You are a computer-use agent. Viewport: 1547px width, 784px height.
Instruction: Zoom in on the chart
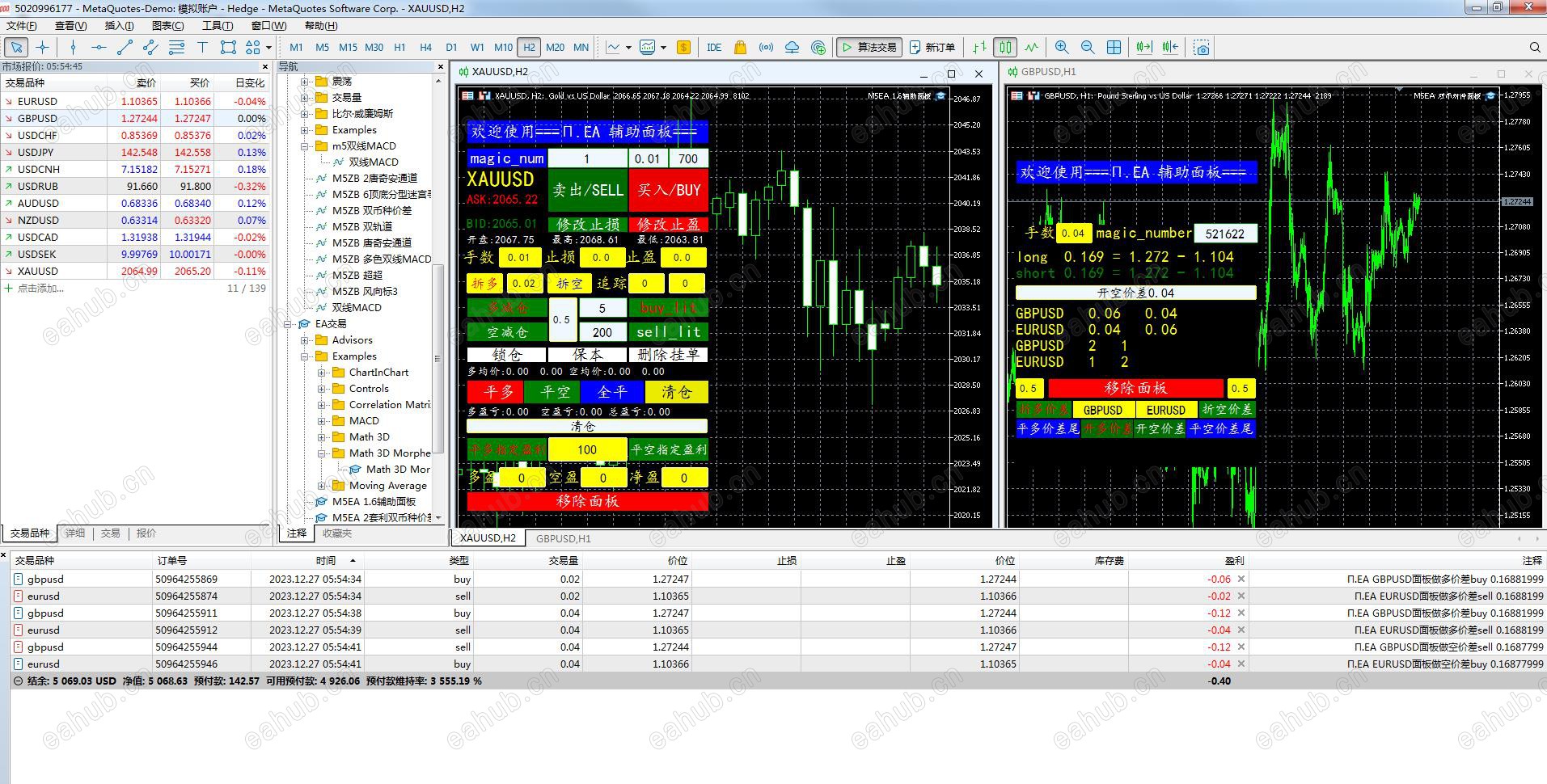point(1062,48)
